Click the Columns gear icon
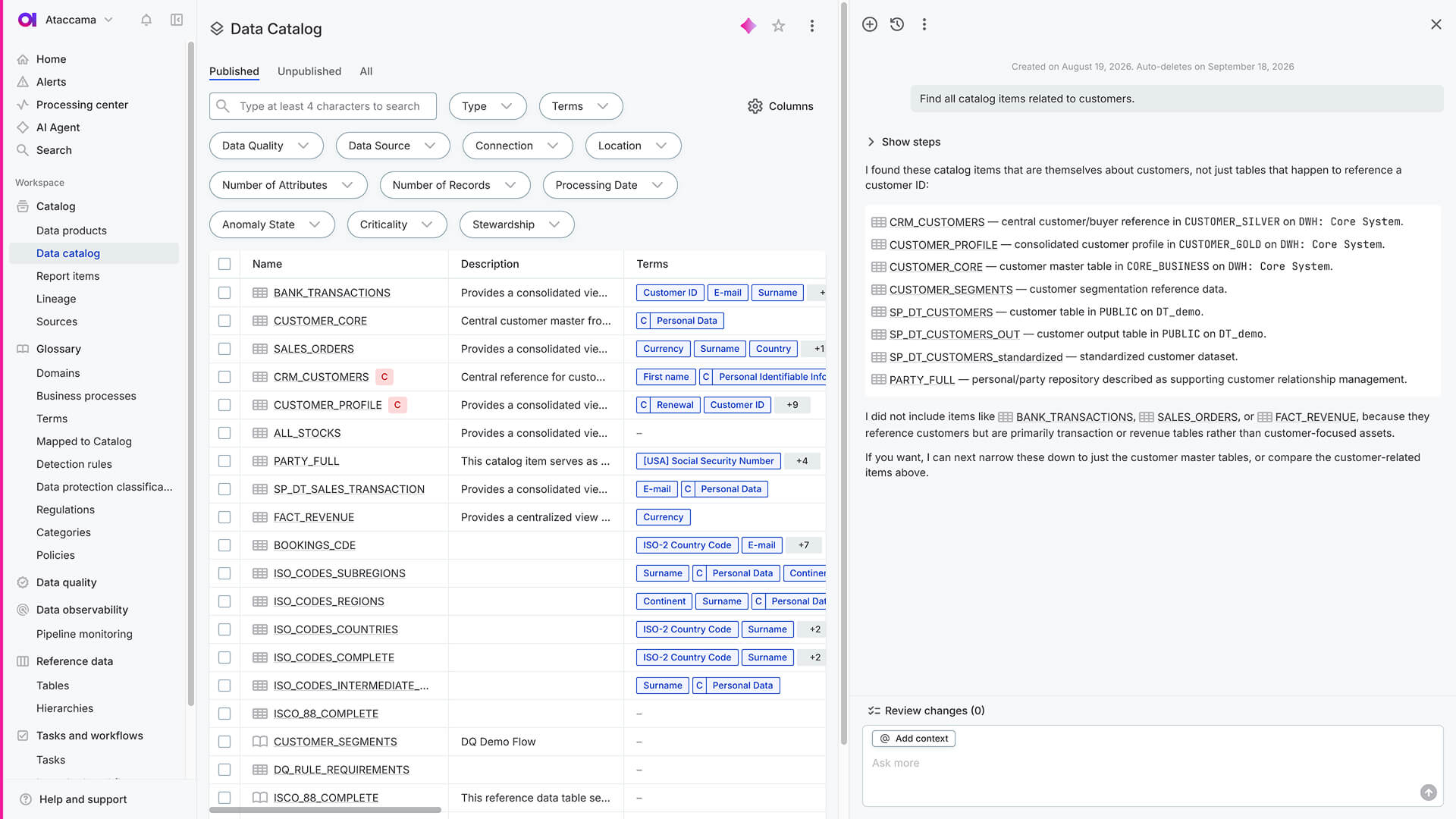1456x819 pixels. click(755, 106)
